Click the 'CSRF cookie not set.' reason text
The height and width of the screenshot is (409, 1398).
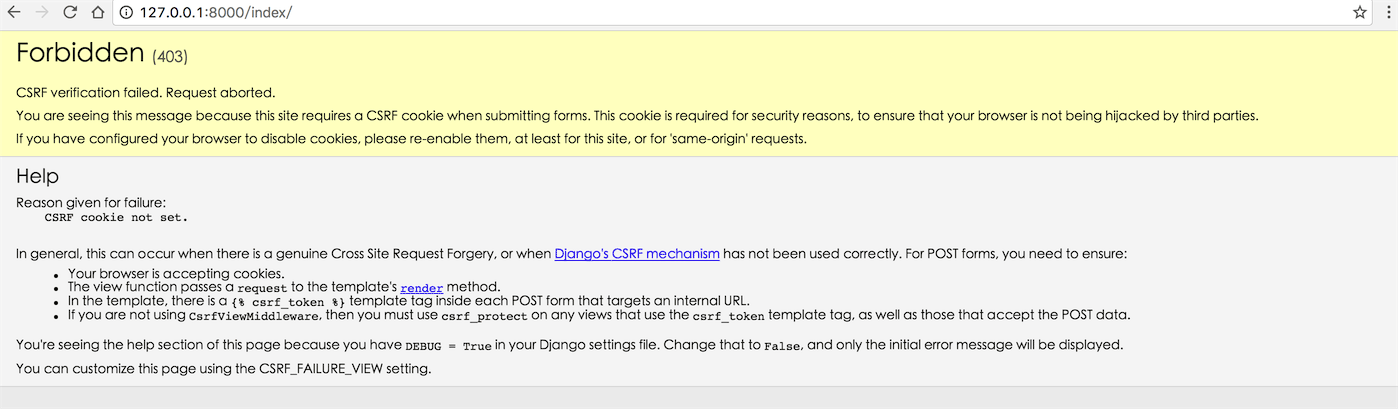coord(116,217)
